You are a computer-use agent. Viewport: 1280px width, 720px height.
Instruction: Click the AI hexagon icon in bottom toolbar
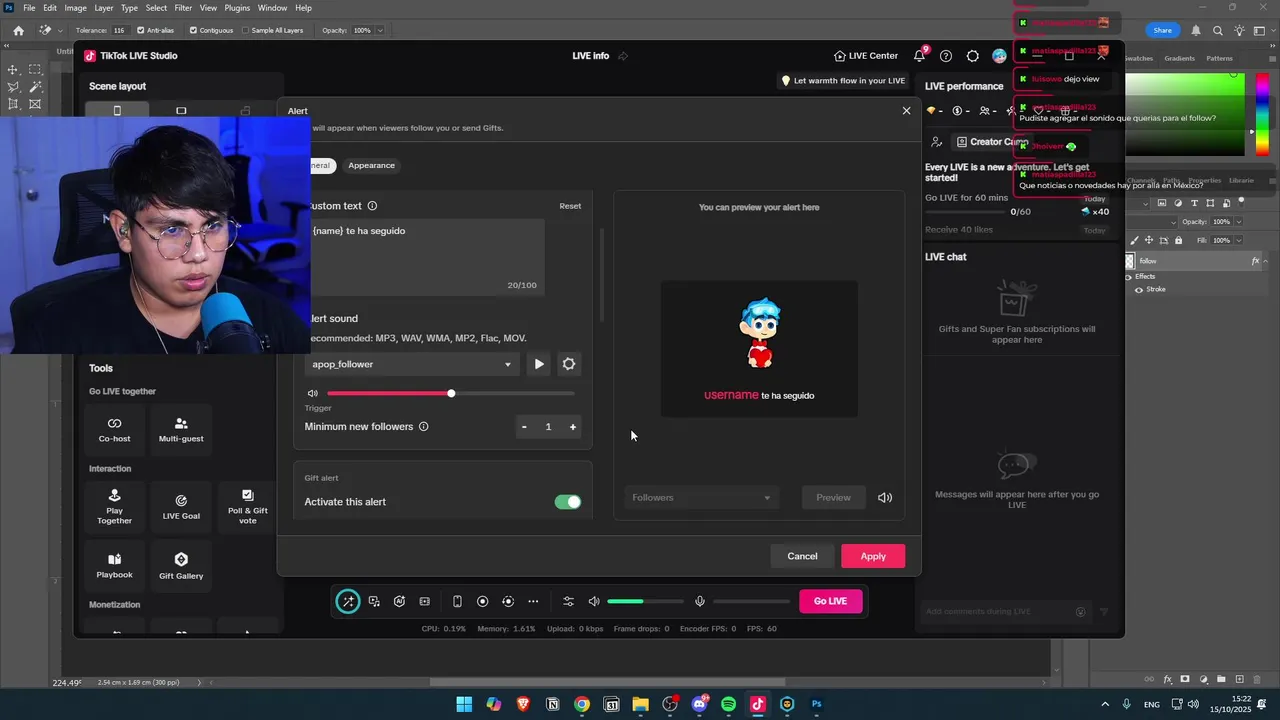[x=399, y=601]
